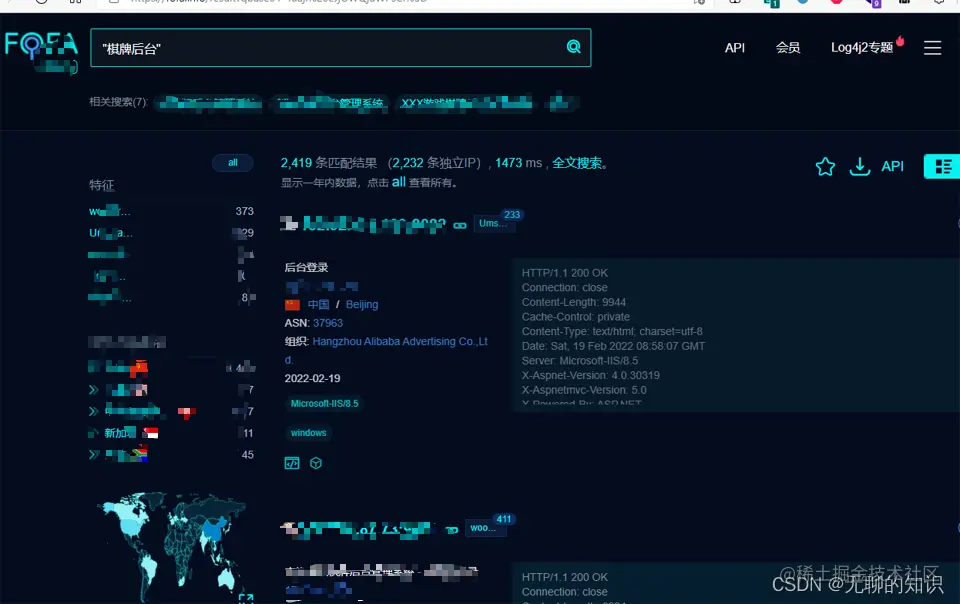
Task: Expand the country row with count 45
Action: click(x=93, y=455)
